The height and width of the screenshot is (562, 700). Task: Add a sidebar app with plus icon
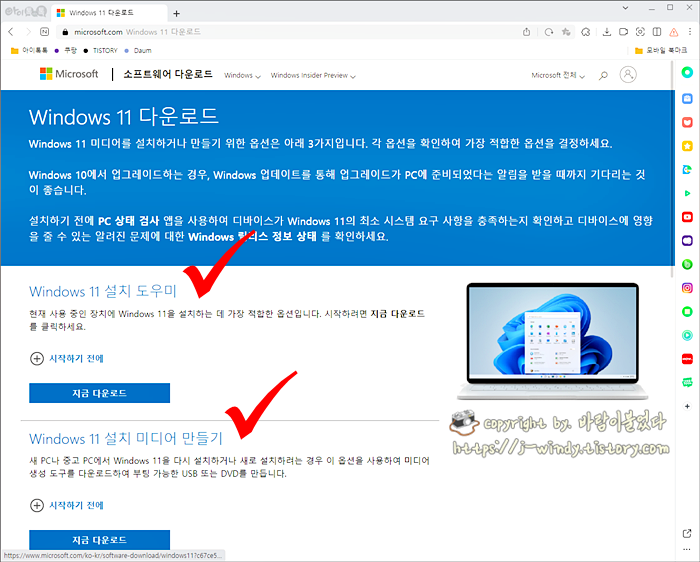click(x=687, y=406)
